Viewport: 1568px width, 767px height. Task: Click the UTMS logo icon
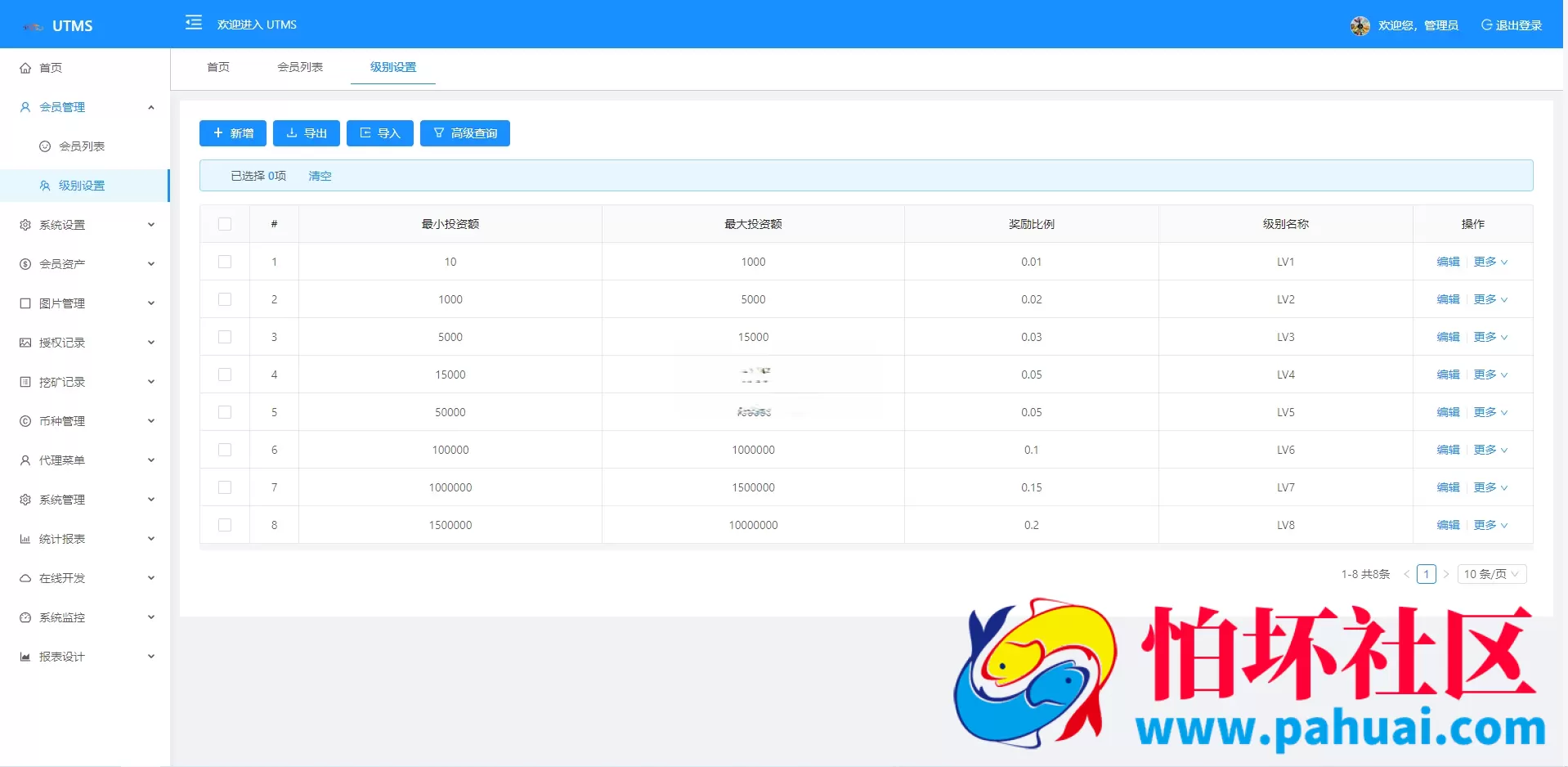click(34, 26)
